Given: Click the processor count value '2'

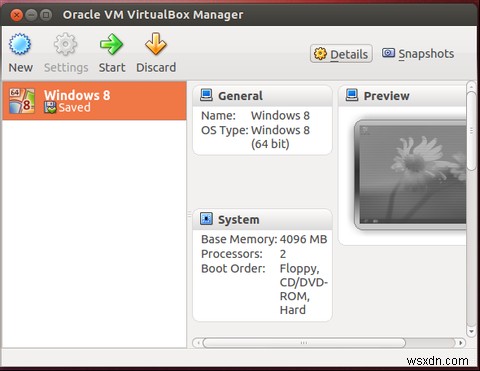Looking at the screenshot, I should coord(283,254).
